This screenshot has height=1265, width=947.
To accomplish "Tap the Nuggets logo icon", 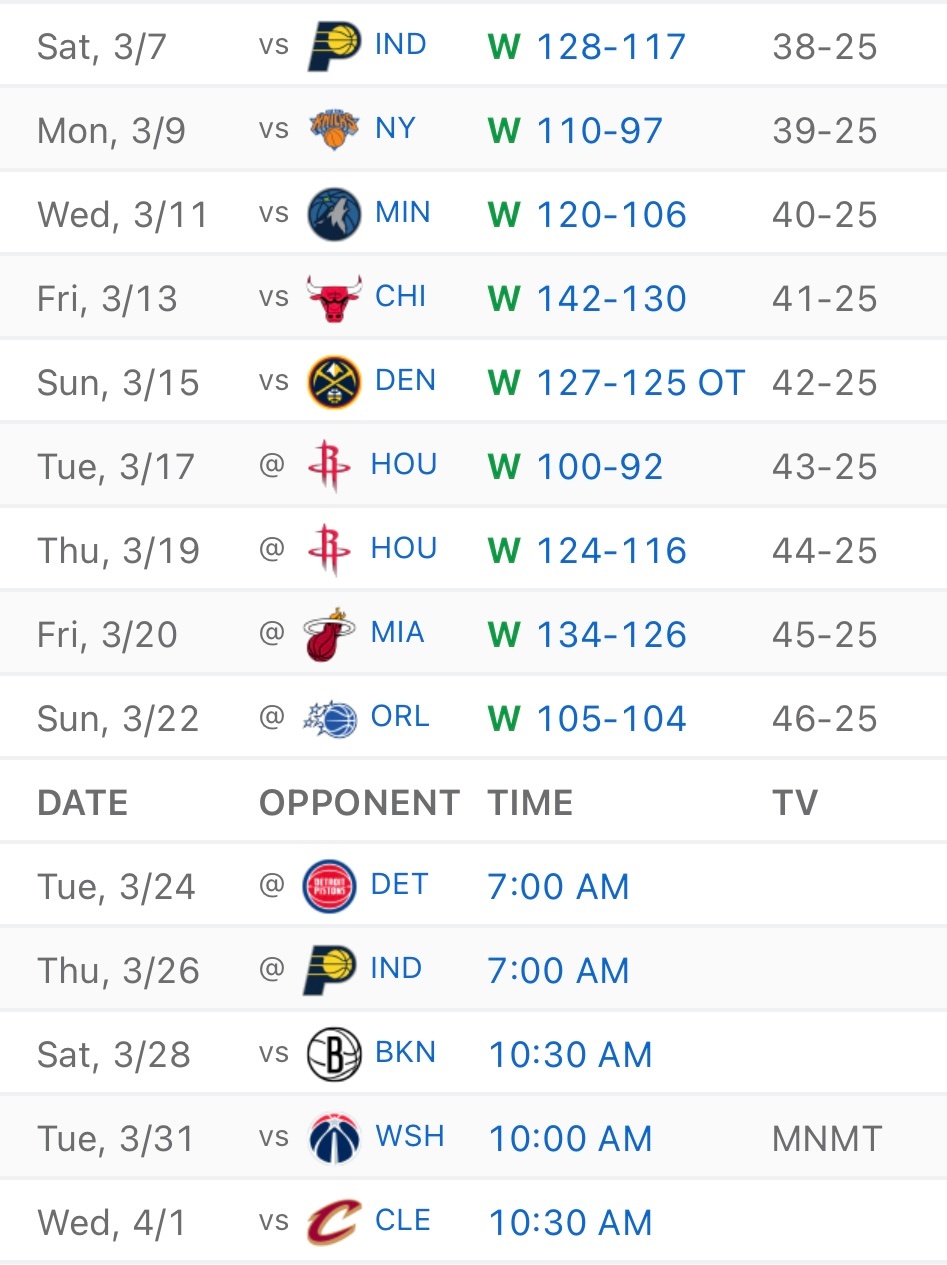I will tap(333, 382).
